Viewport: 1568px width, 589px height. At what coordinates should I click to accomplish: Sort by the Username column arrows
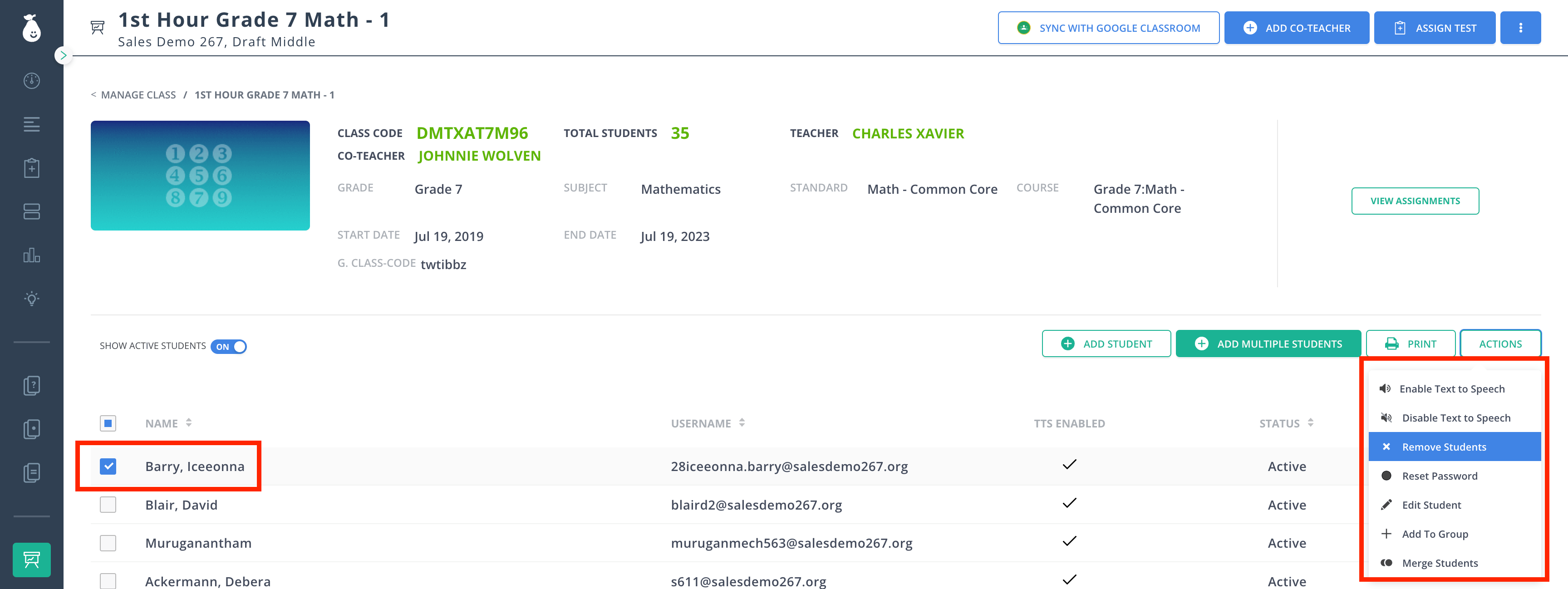(x=742, y=423)
